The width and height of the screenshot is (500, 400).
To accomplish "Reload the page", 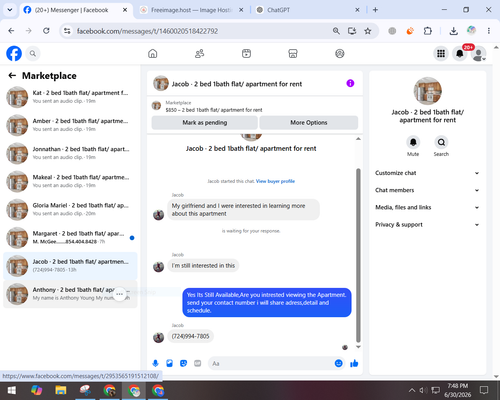I will (x=46, y=31).
